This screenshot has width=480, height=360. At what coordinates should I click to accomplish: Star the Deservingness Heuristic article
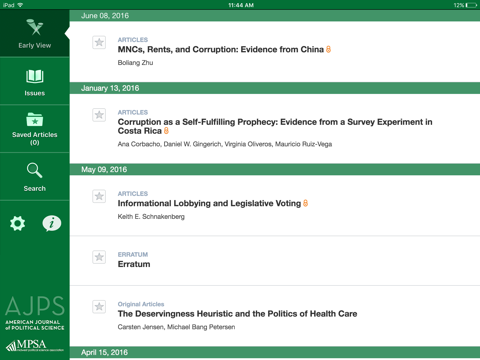99,307
